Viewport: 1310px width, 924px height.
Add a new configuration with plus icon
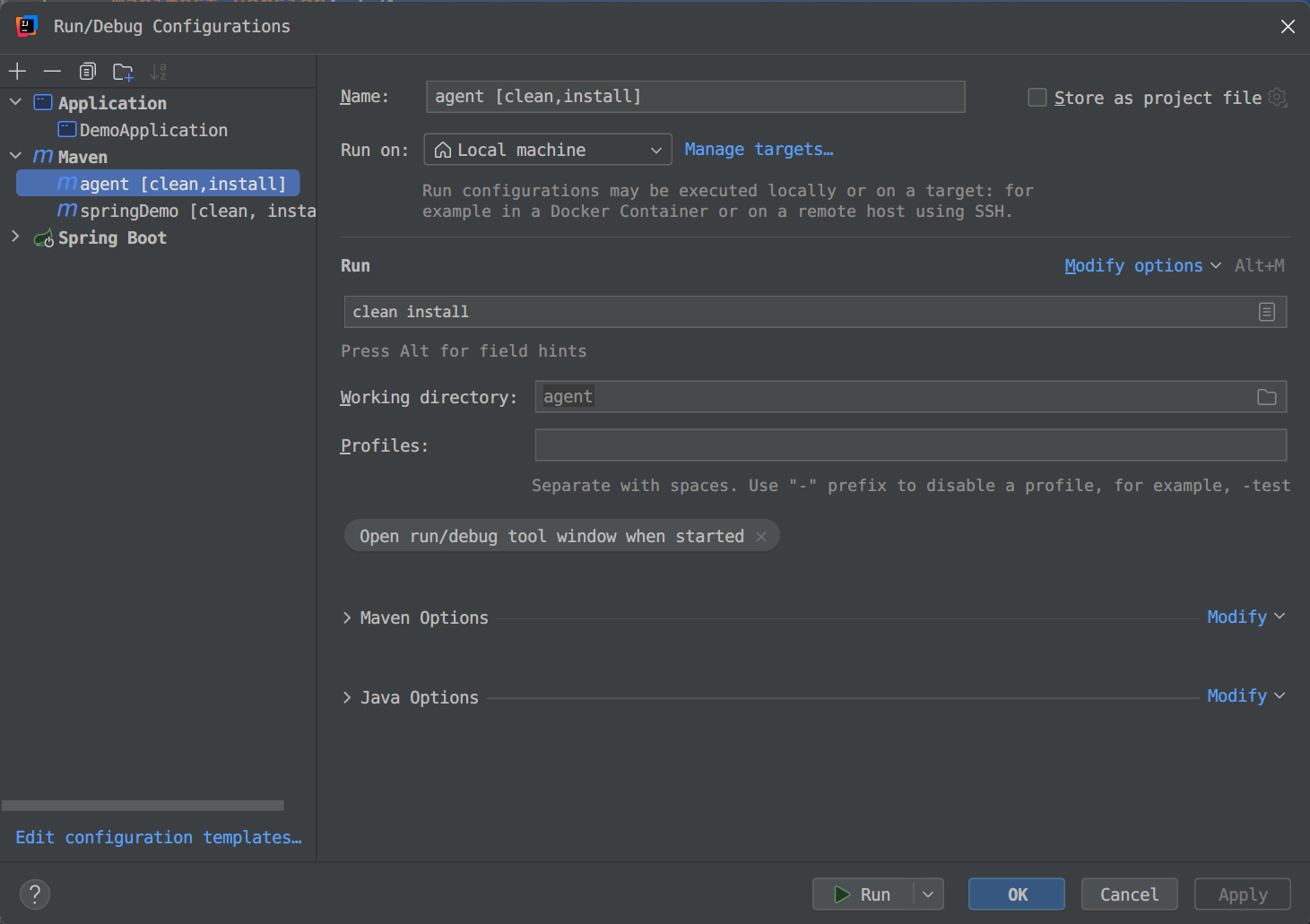[x=17, y=71]
